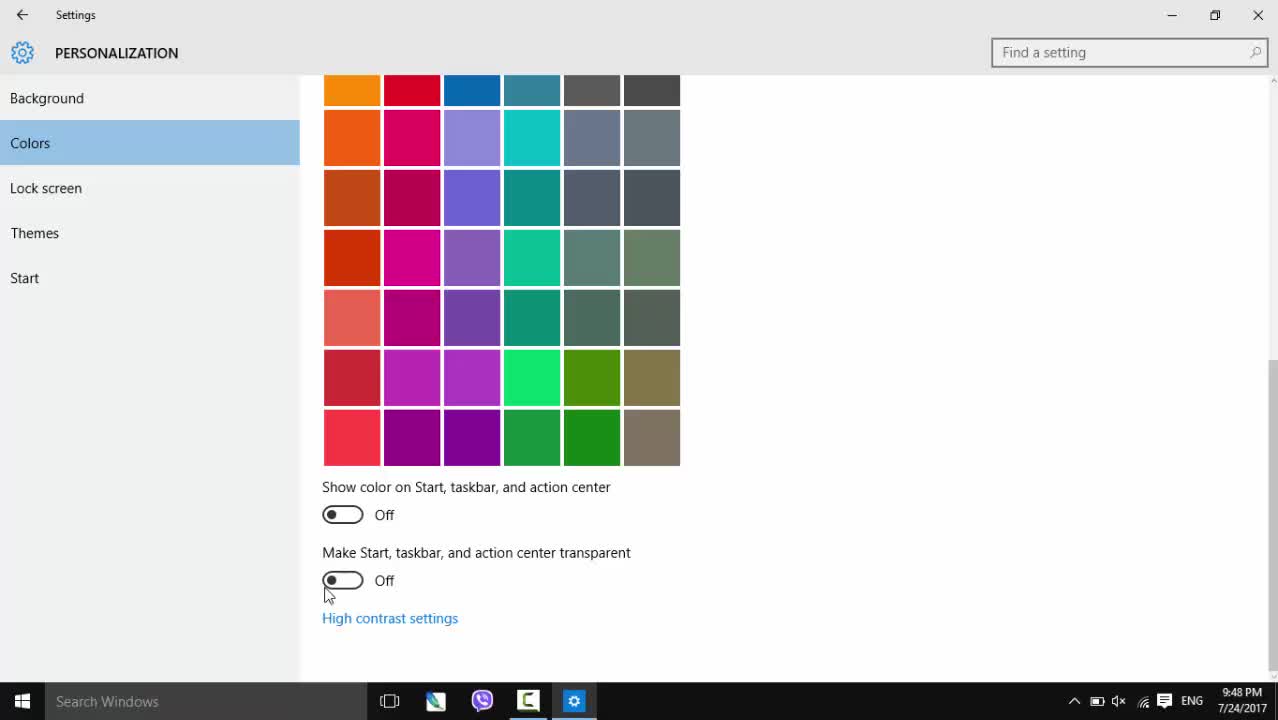The height and width of the screenshot is (720, 1278).
Task: Pick the taupe swatch at the grid's bottom-right corner
Action: tap(652, 438)
